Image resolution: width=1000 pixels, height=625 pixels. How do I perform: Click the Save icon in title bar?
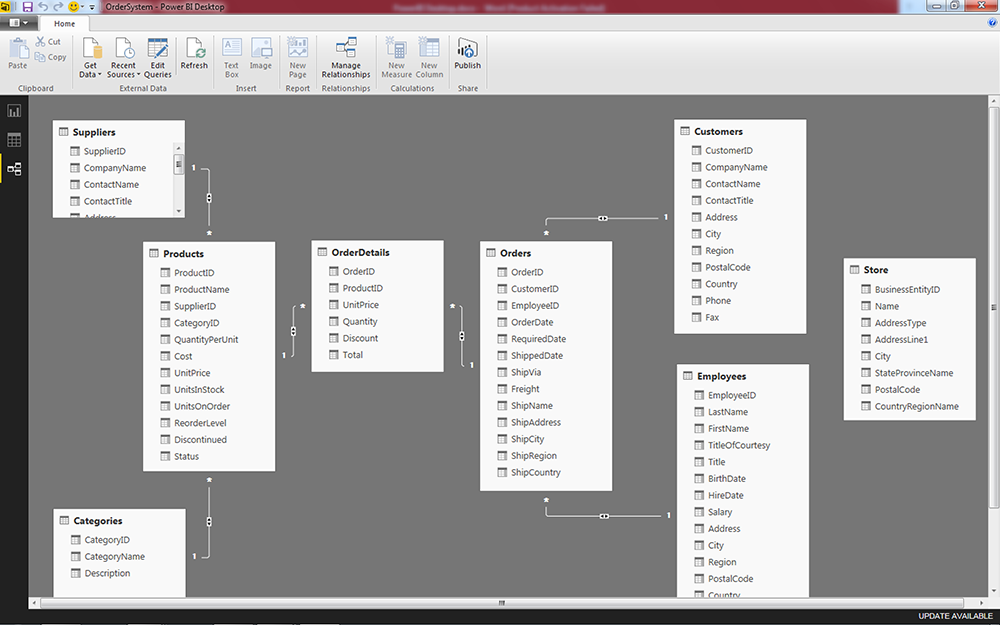coord(27,6)
